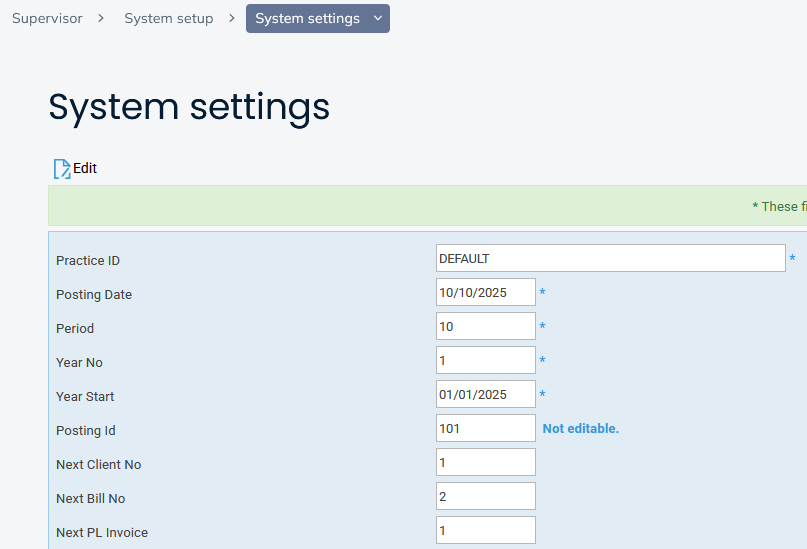Click the Practice ID field containing DEFAULT
This screenshot has width=807, height=549.
610,258
